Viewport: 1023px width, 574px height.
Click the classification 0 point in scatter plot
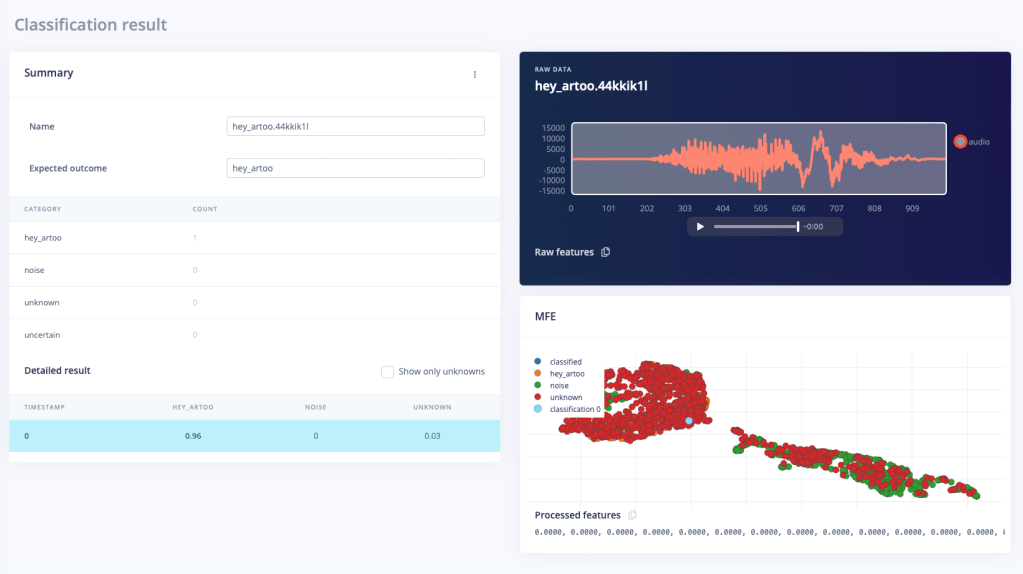tap(689, 421)
